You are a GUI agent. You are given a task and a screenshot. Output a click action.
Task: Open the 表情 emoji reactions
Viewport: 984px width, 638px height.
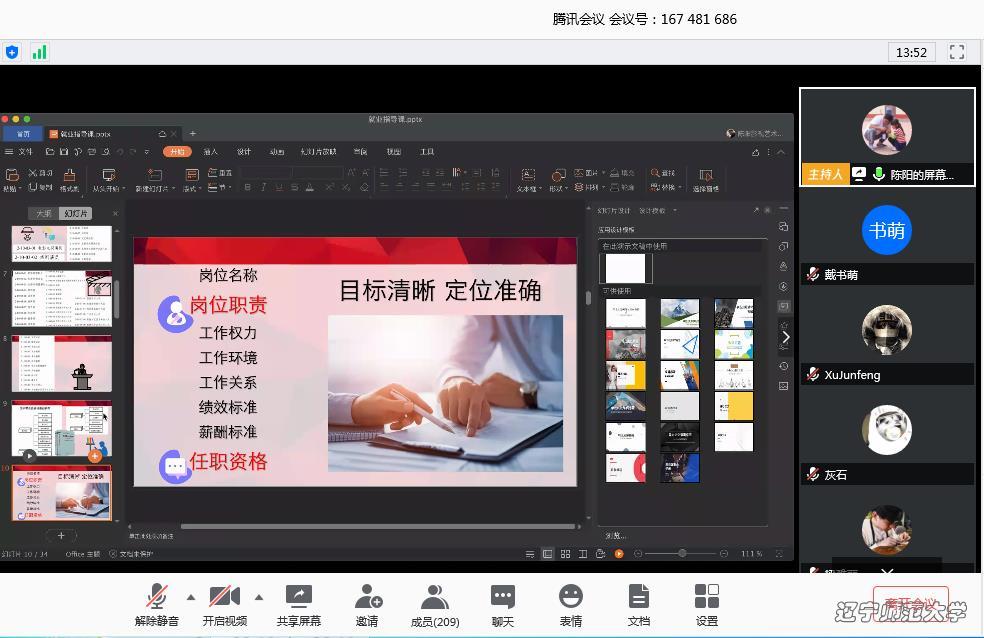point(570,605)
